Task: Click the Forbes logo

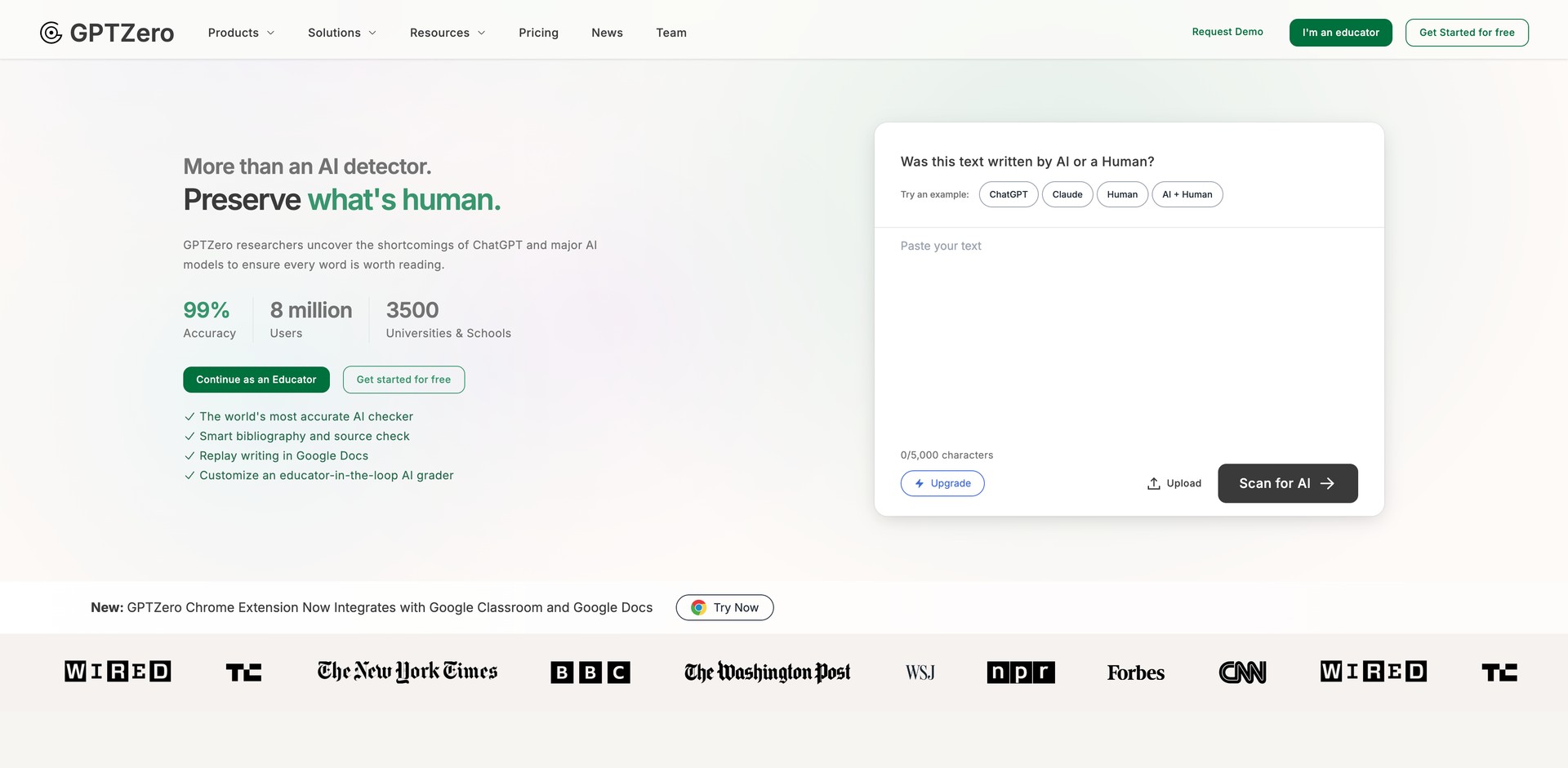Action: click(x=1136, y=673)
